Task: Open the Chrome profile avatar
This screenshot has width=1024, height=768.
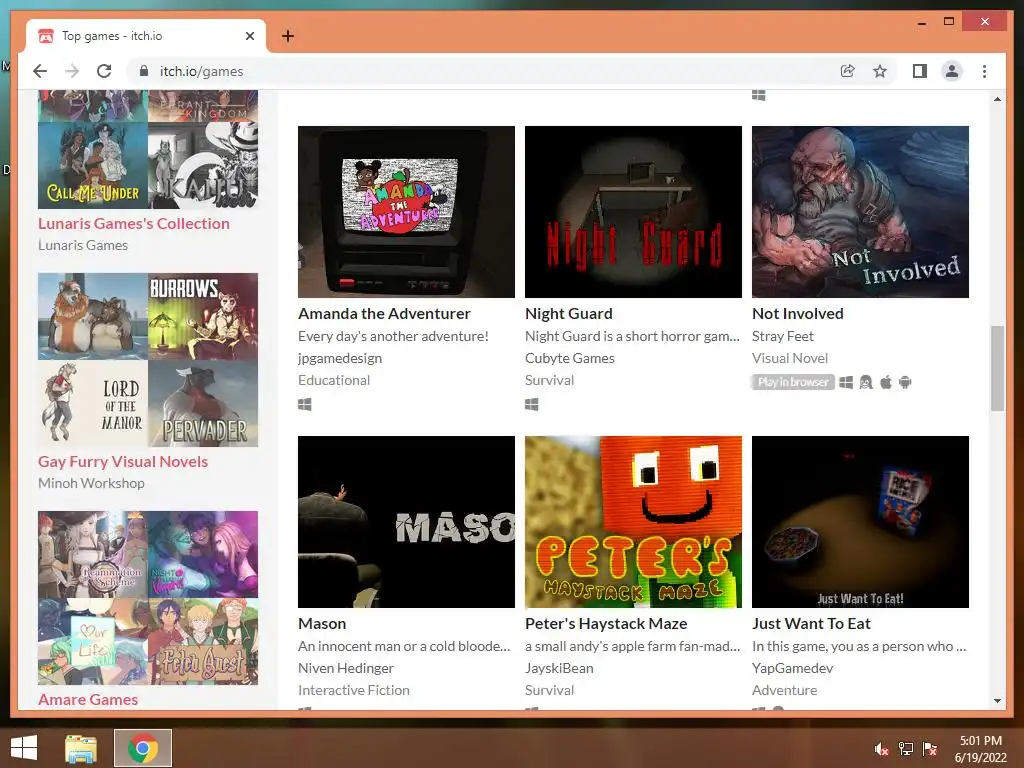Action: (x=952, y=71)
